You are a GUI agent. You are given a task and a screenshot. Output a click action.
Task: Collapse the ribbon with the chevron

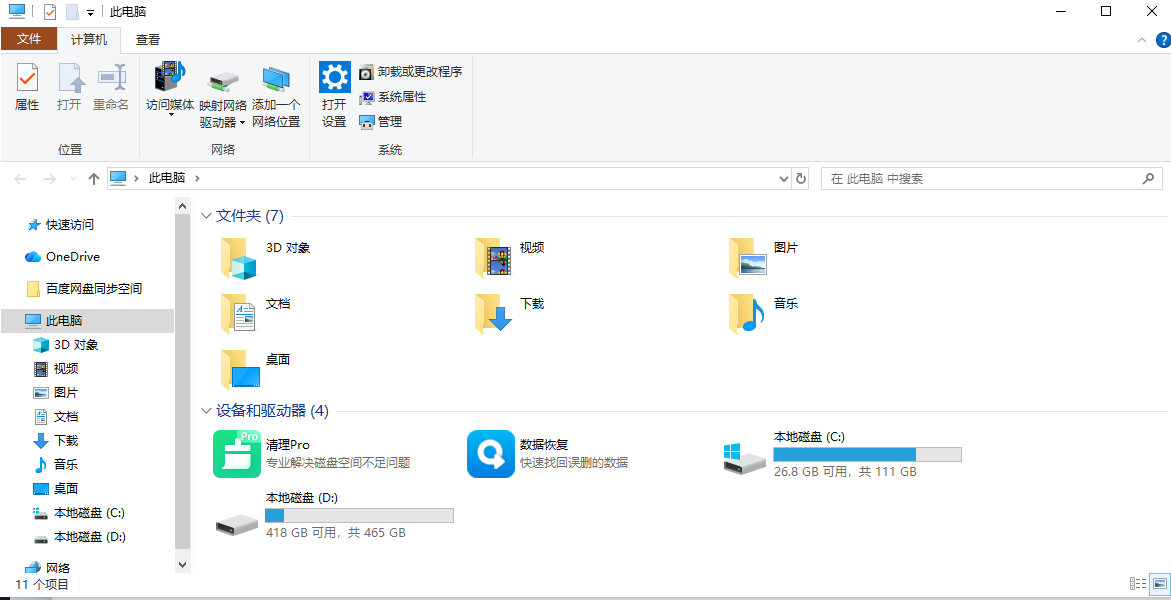[1141, 40]
